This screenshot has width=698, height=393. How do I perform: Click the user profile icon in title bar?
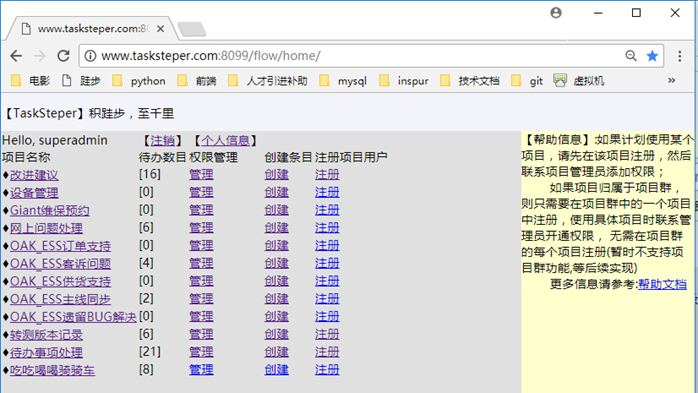(x=556, y=13)
